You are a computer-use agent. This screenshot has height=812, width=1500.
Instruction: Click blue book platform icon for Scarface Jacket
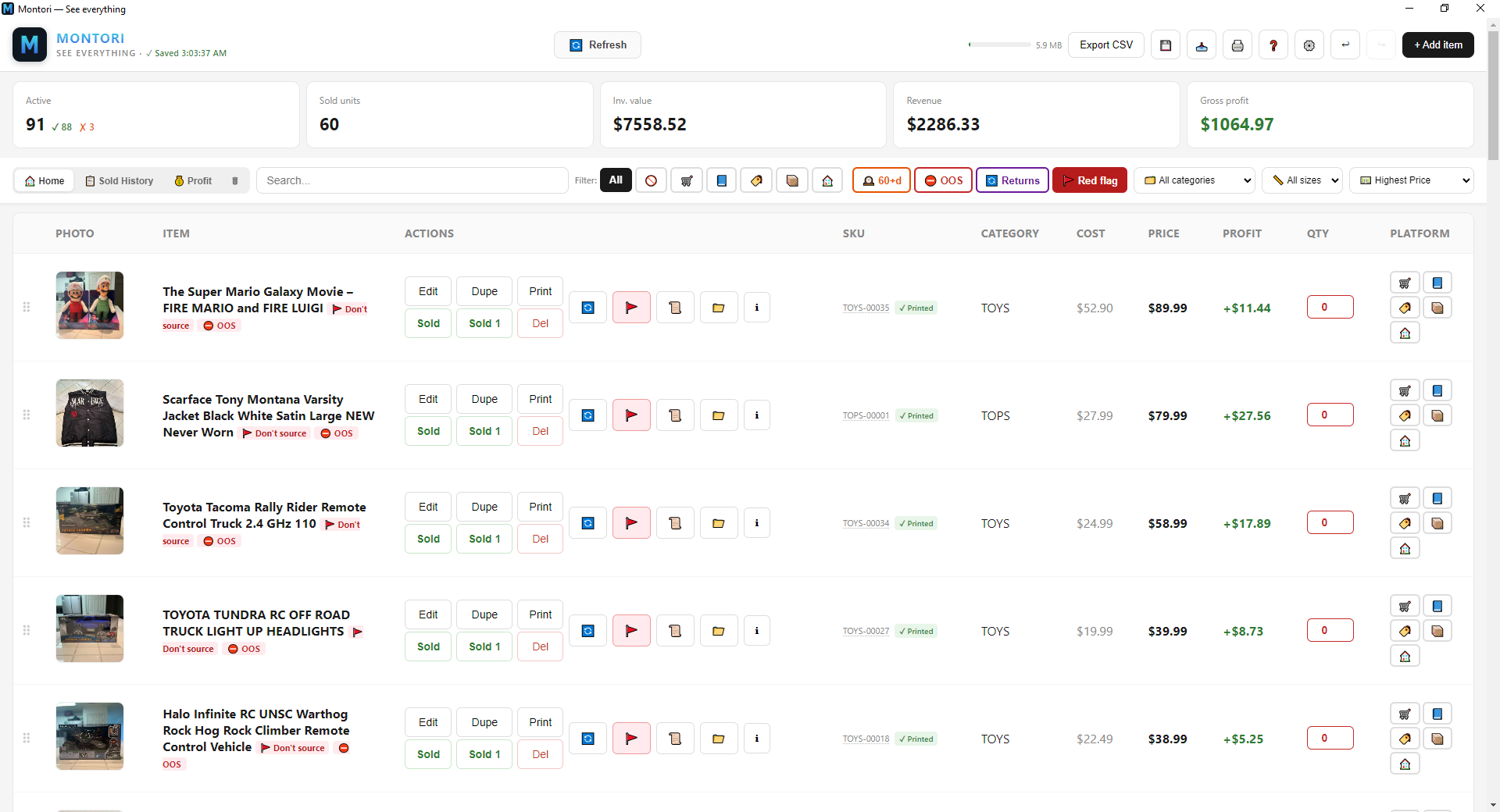pos(1437,390)
